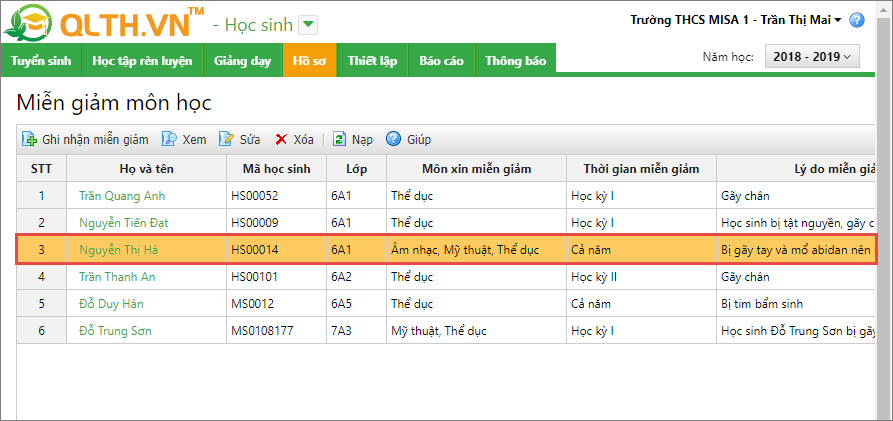Switch to Học tập rèn luyện tab
Screen dimensions: 893x421
click(x=142, y=61)
